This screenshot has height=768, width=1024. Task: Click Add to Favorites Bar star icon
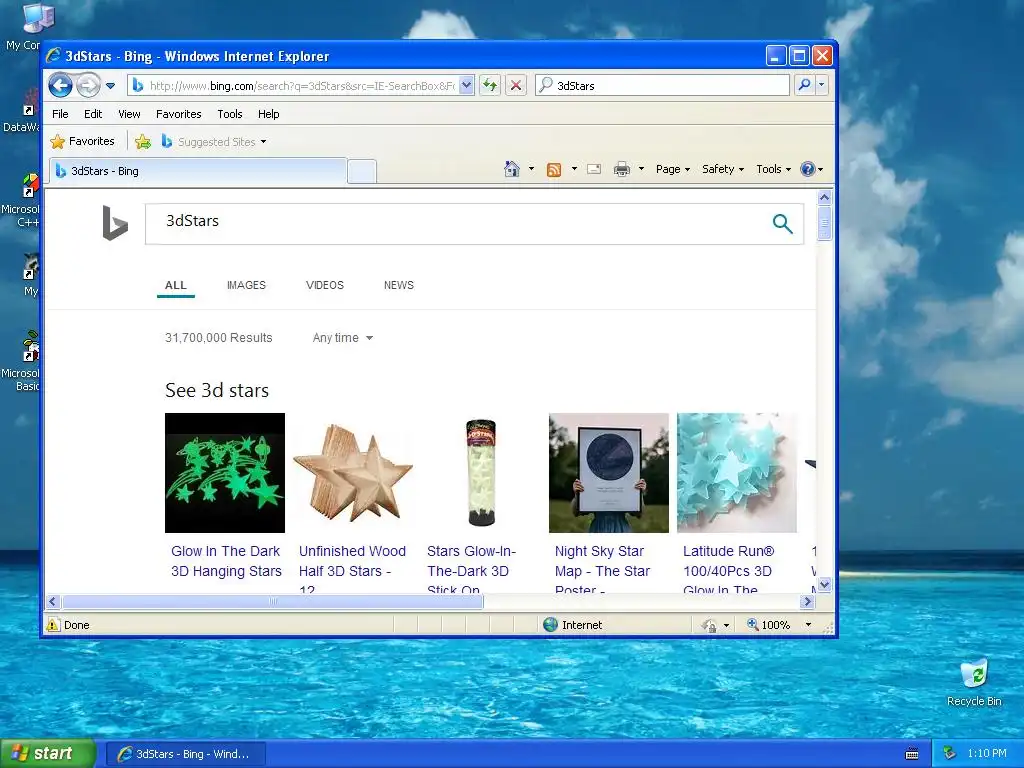[142, 141]
